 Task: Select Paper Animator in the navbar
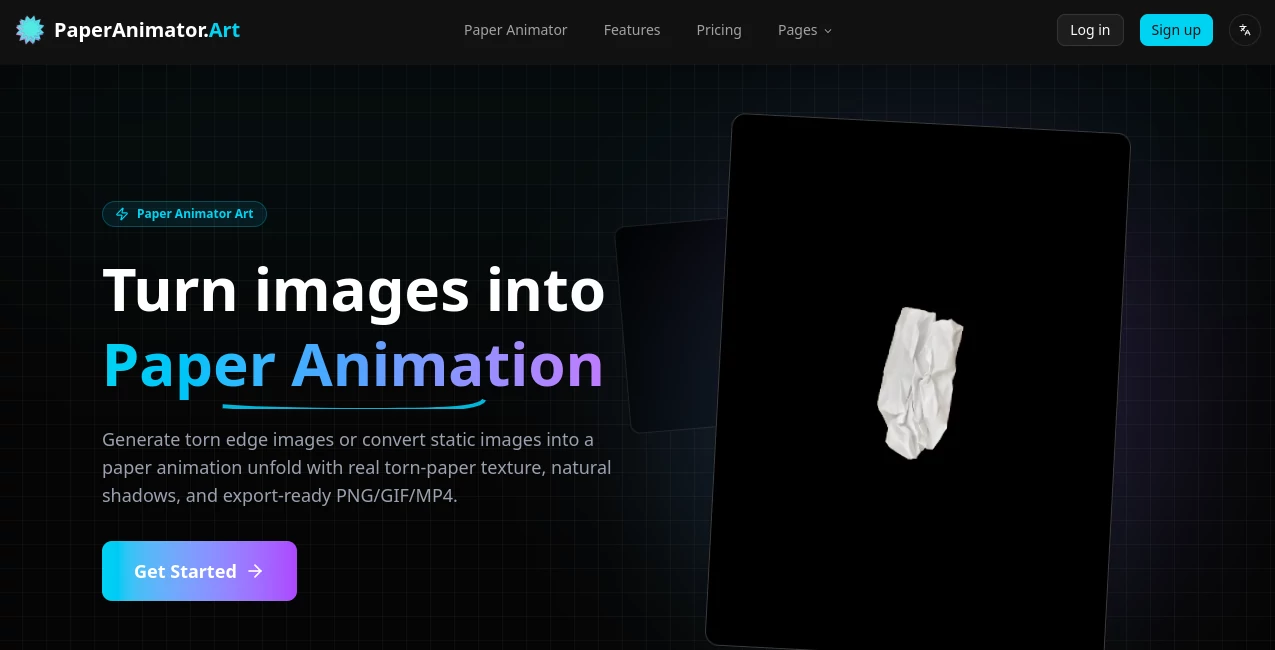[515, 30]
